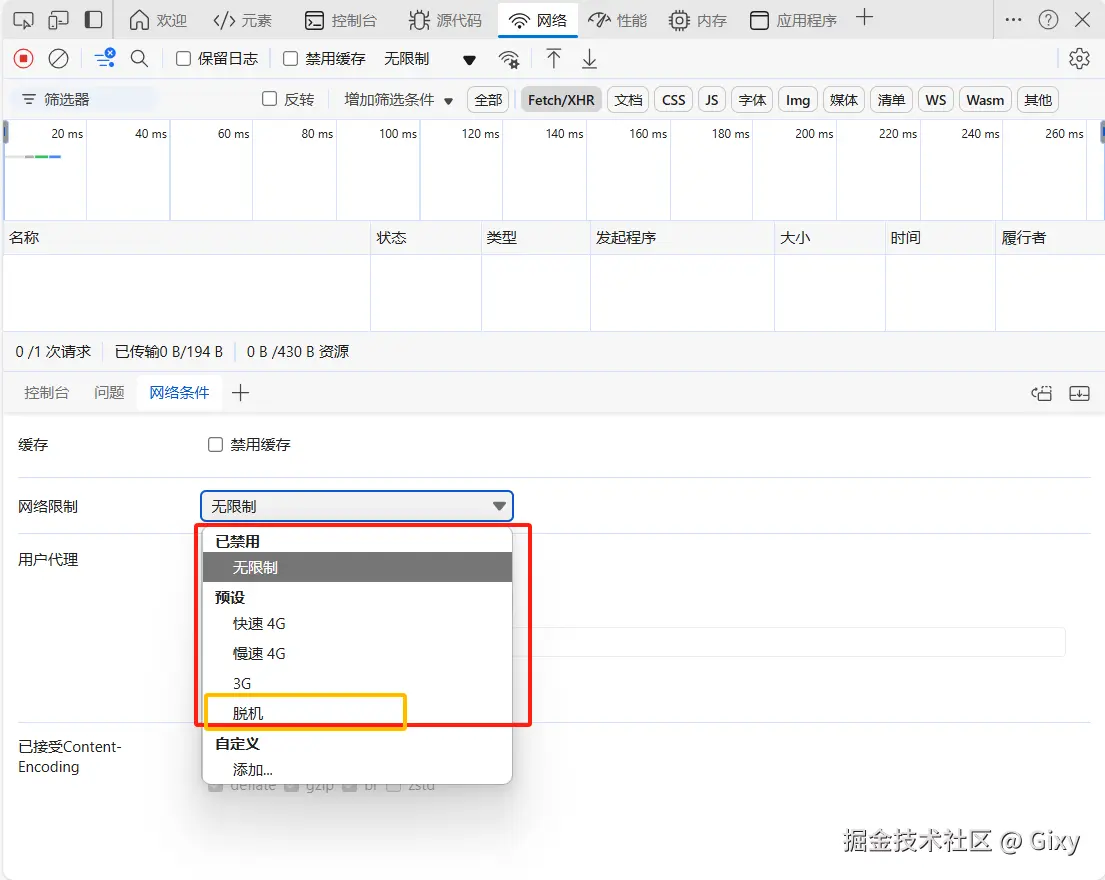
Task: Open the 性能 tab
Action: click(617, 20)
